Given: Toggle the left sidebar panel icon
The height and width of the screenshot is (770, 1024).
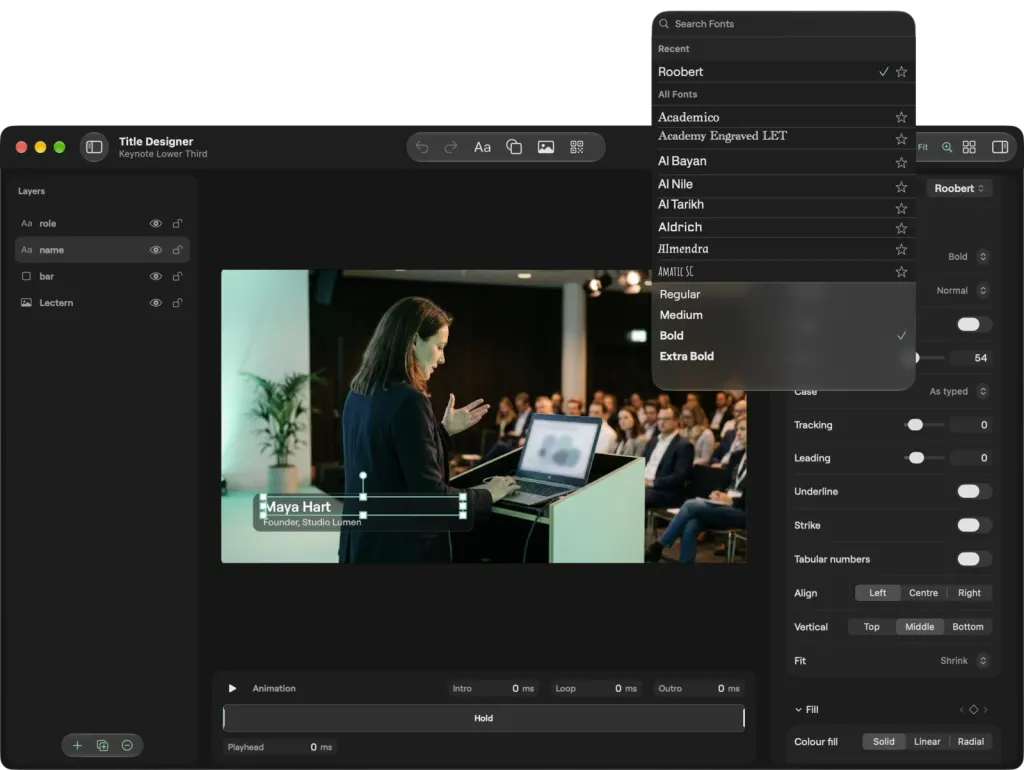Looking at the screenshot, I should click(94, 147).
